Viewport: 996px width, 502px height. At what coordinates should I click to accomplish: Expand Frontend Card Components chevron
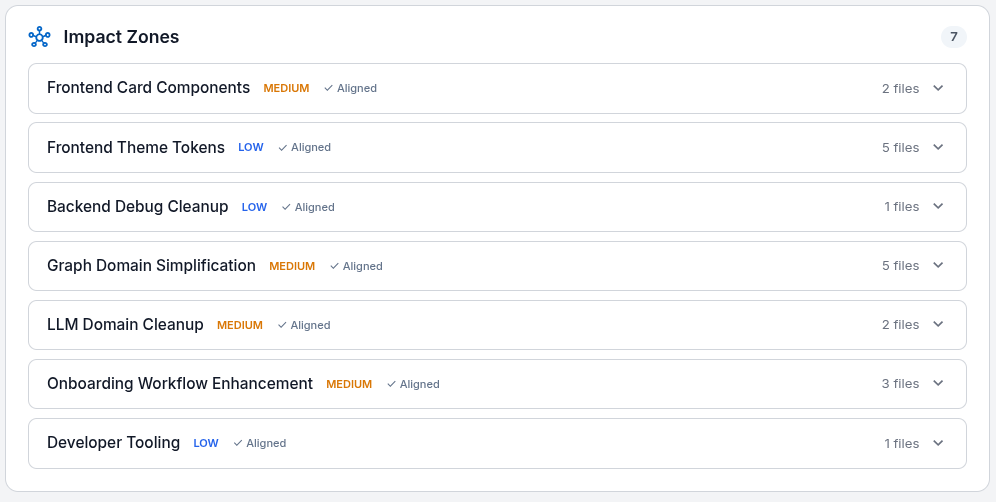[x=938, y=88]
